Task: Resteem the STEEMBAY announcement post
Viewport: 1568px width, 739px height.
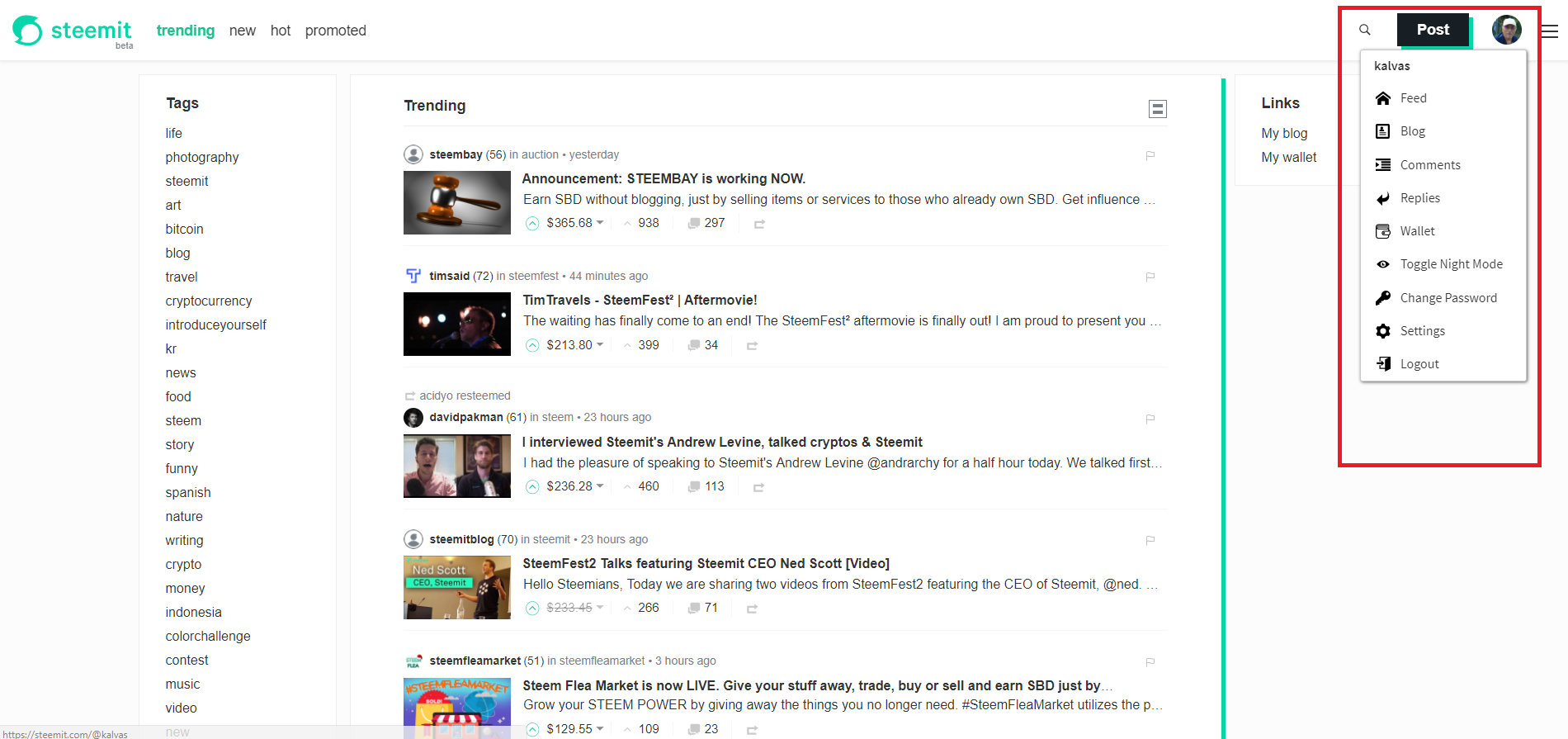Action: coord(759,224)
